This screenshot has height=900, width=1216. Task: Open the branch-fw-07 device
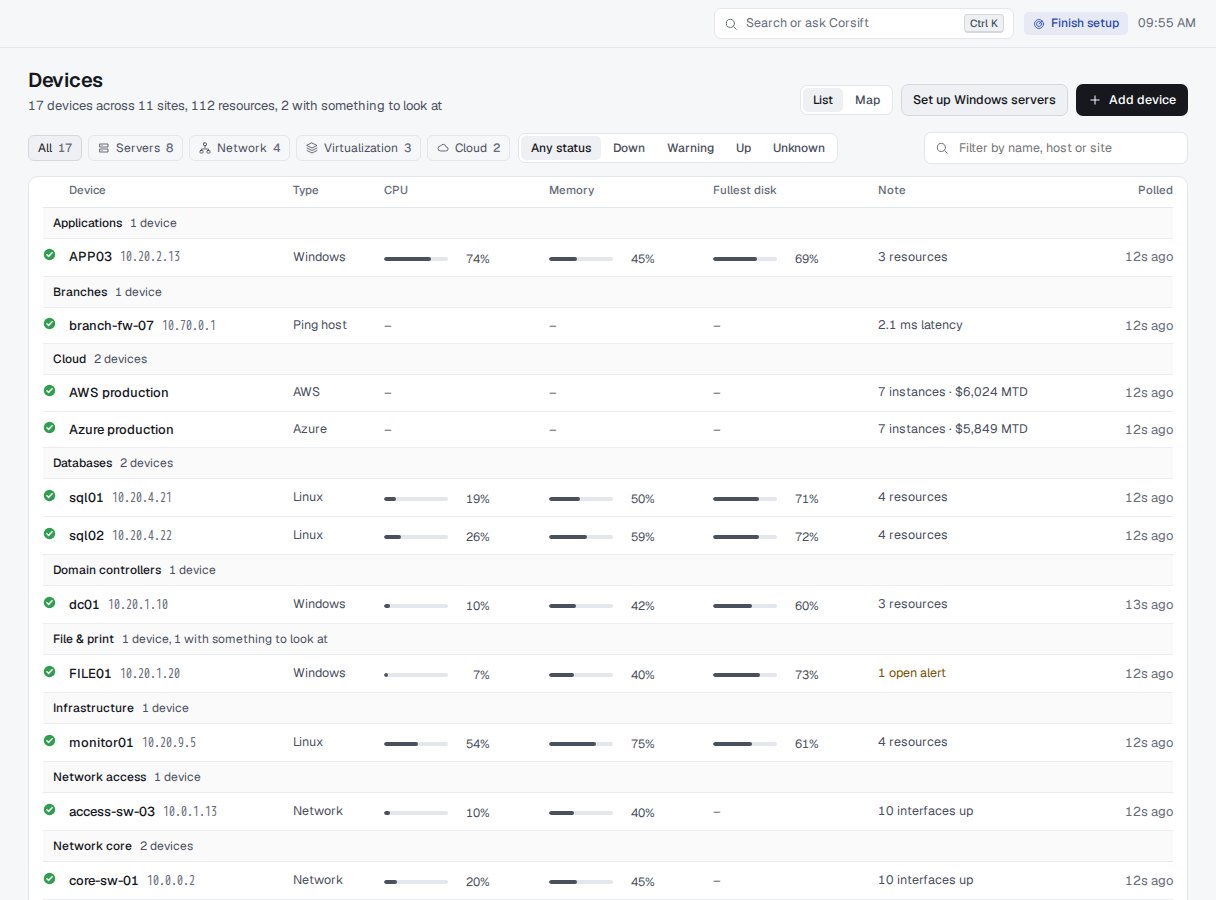coord(111,325)
